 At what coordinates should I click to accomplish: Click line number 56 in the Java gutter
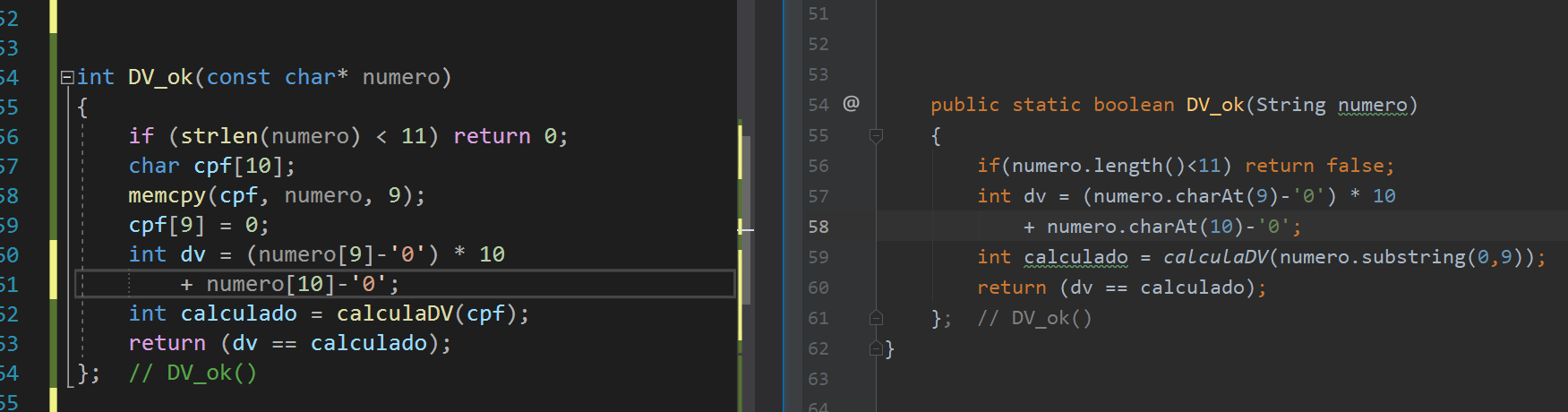pyautogui.click(x=818, y=166)
